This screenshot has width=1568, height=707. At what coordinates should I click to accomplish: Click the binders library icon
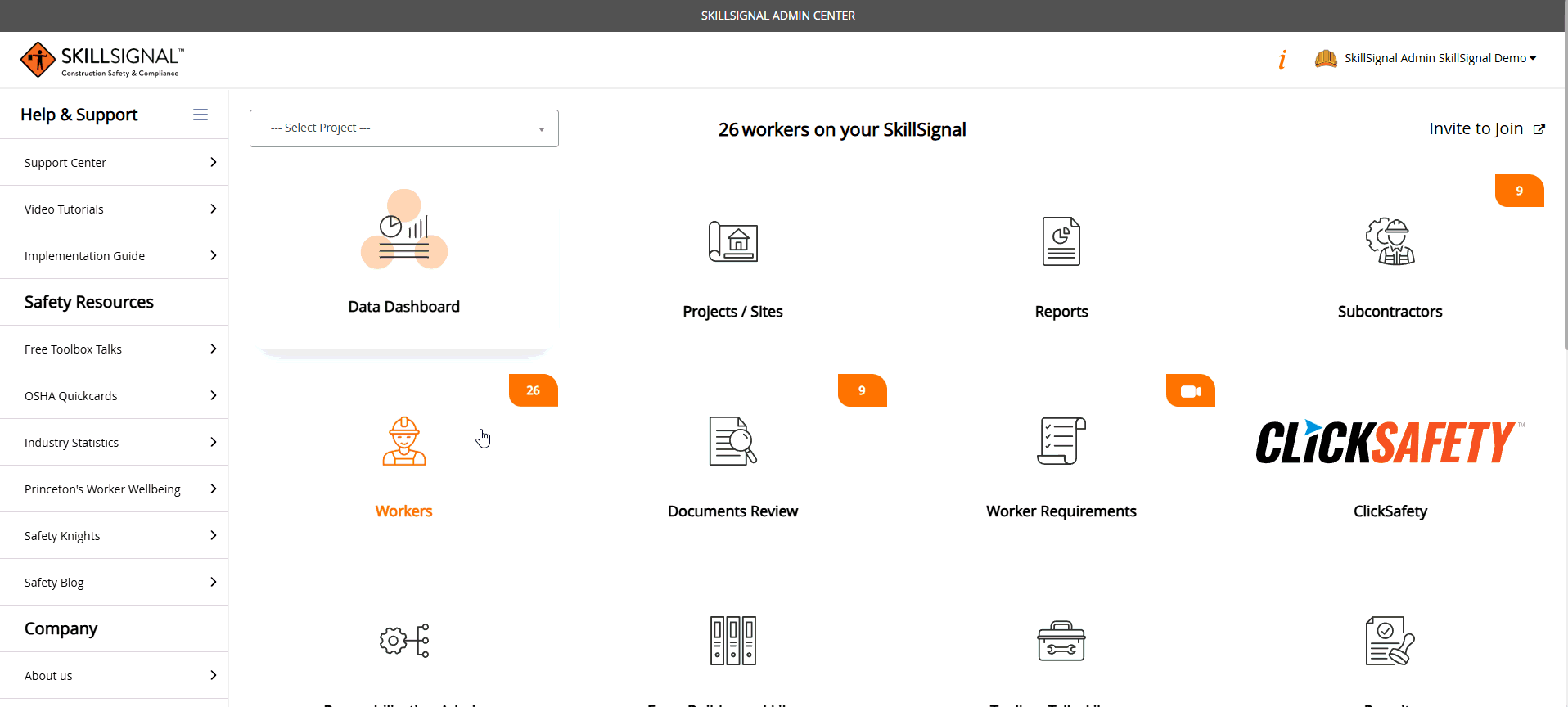click(x=732, y=641)
